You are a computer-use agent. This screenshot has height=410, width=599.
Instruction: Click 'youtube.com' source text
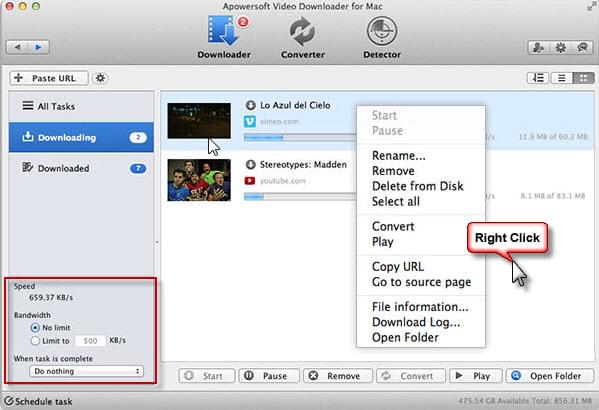283,180
